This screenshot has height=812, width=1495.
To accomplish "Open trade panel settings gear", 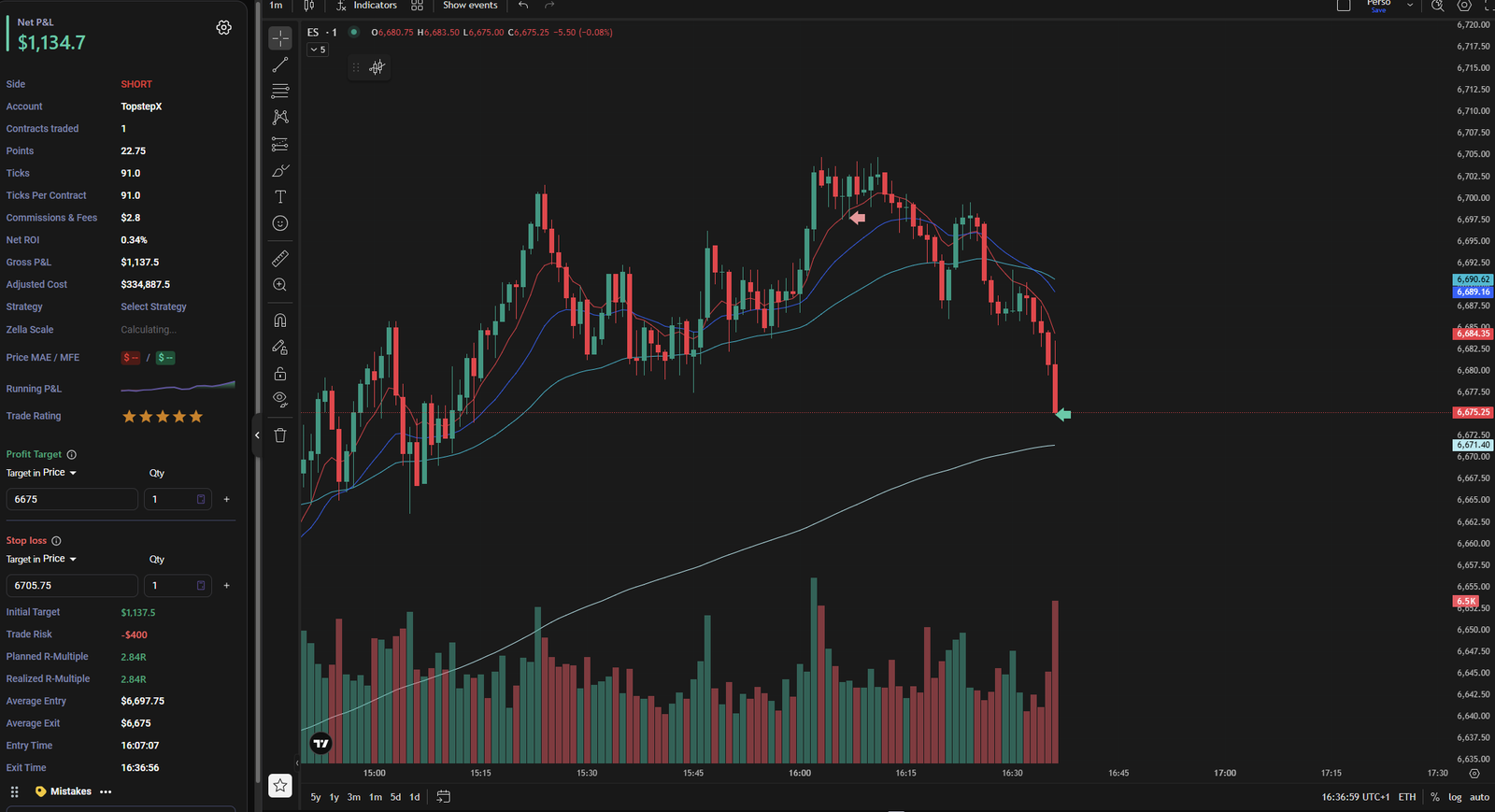I will [x=224, y=28].
